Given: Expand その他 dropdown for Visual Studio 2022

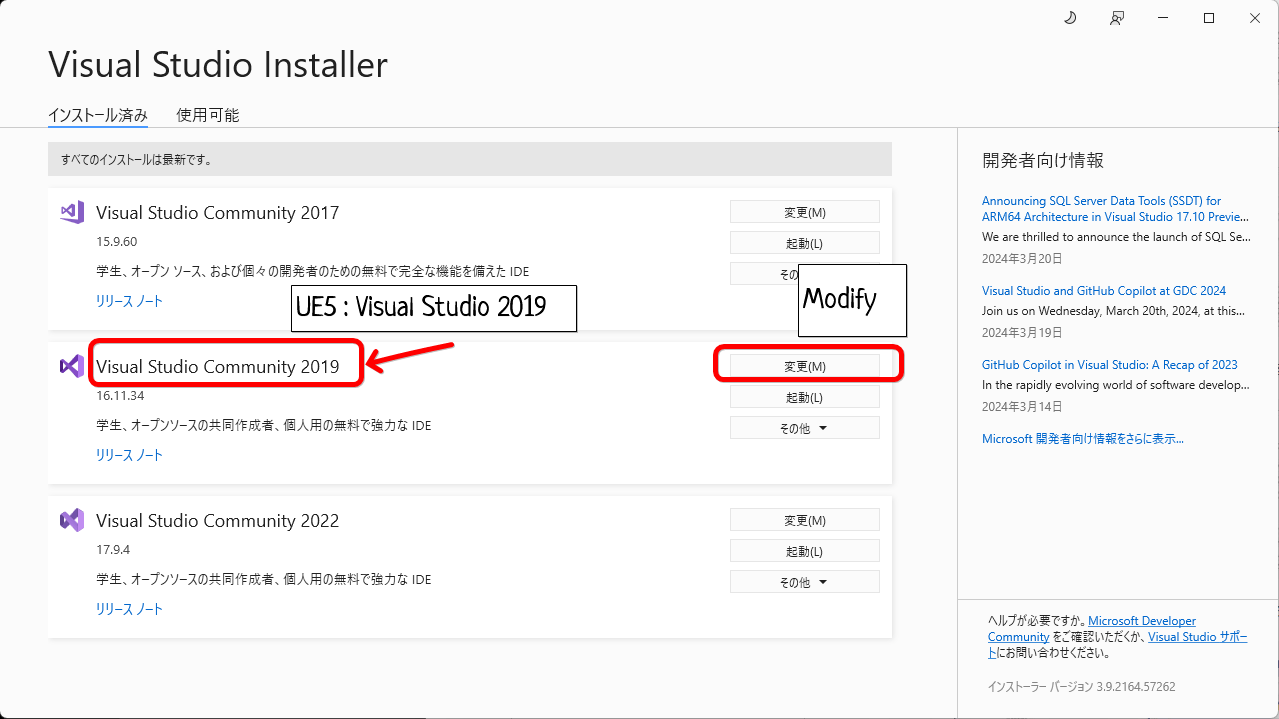Looking at the screenshot, I should (x=805, y=582).
